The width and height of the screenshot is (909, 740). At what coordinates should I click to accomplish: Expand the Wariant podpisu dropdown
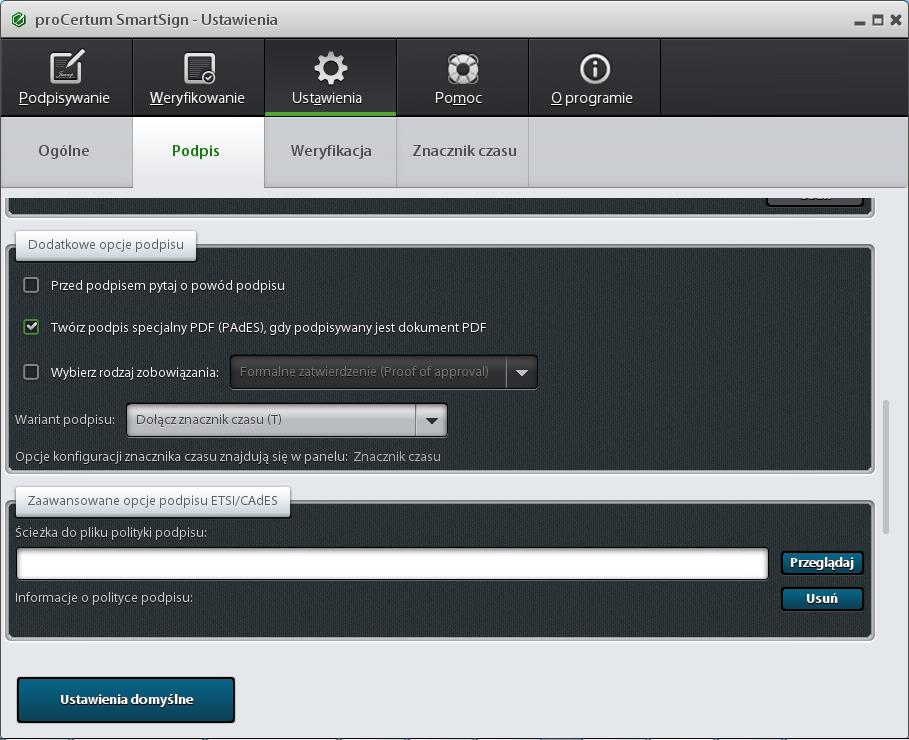tap(431, 420)
